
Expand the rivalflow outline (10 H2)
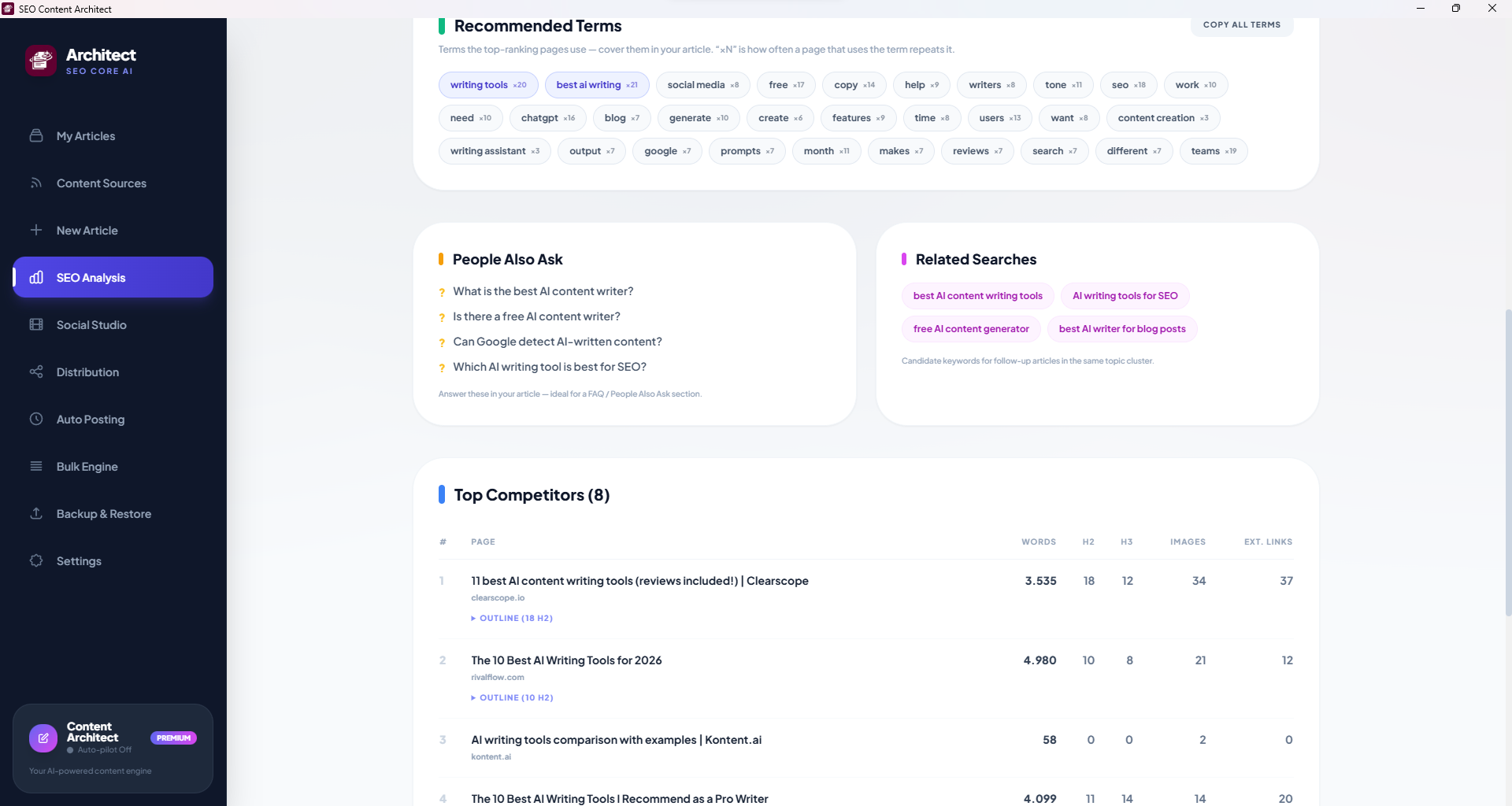512,698
